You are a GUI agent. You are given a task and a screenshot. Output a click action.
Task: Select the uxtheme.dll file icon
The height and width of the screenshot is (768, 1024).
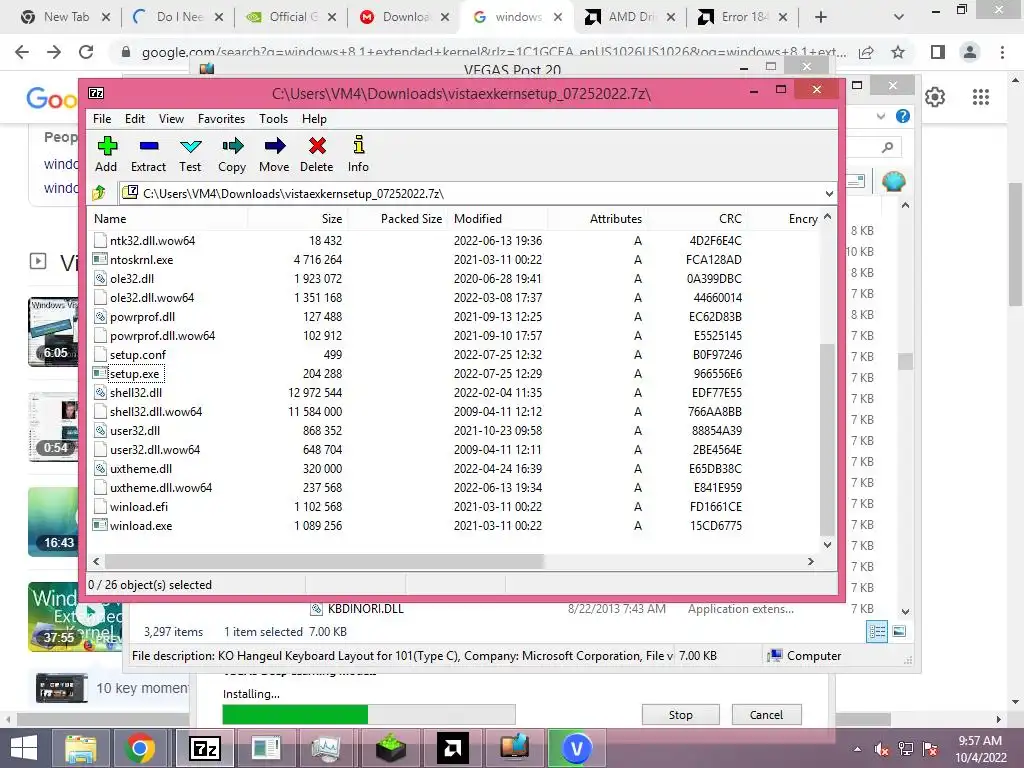[x=100, y=468]
